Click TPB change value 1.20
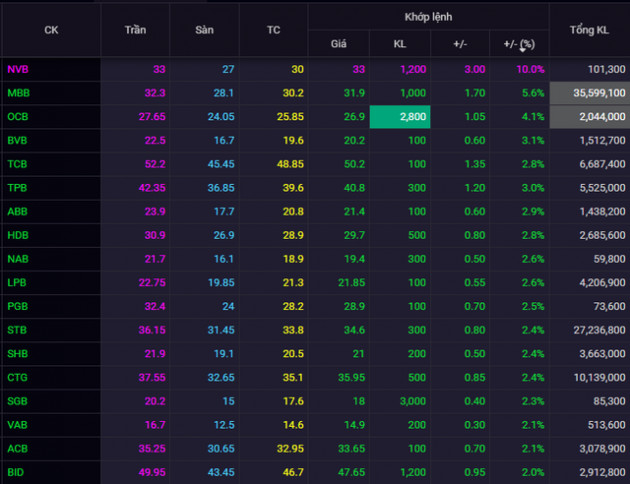630x484 pixels. coord(475,188)
